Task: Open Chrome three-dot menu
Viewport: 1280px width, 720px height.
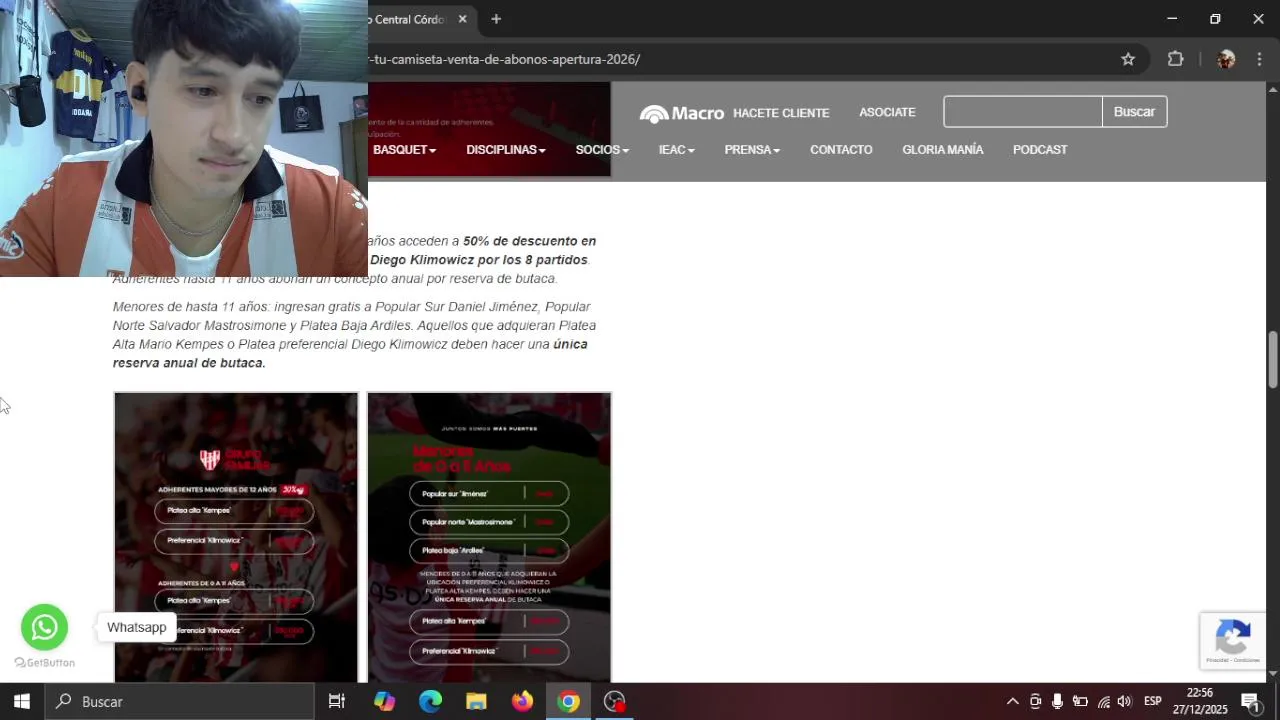Action: (x=1259, y=59)
